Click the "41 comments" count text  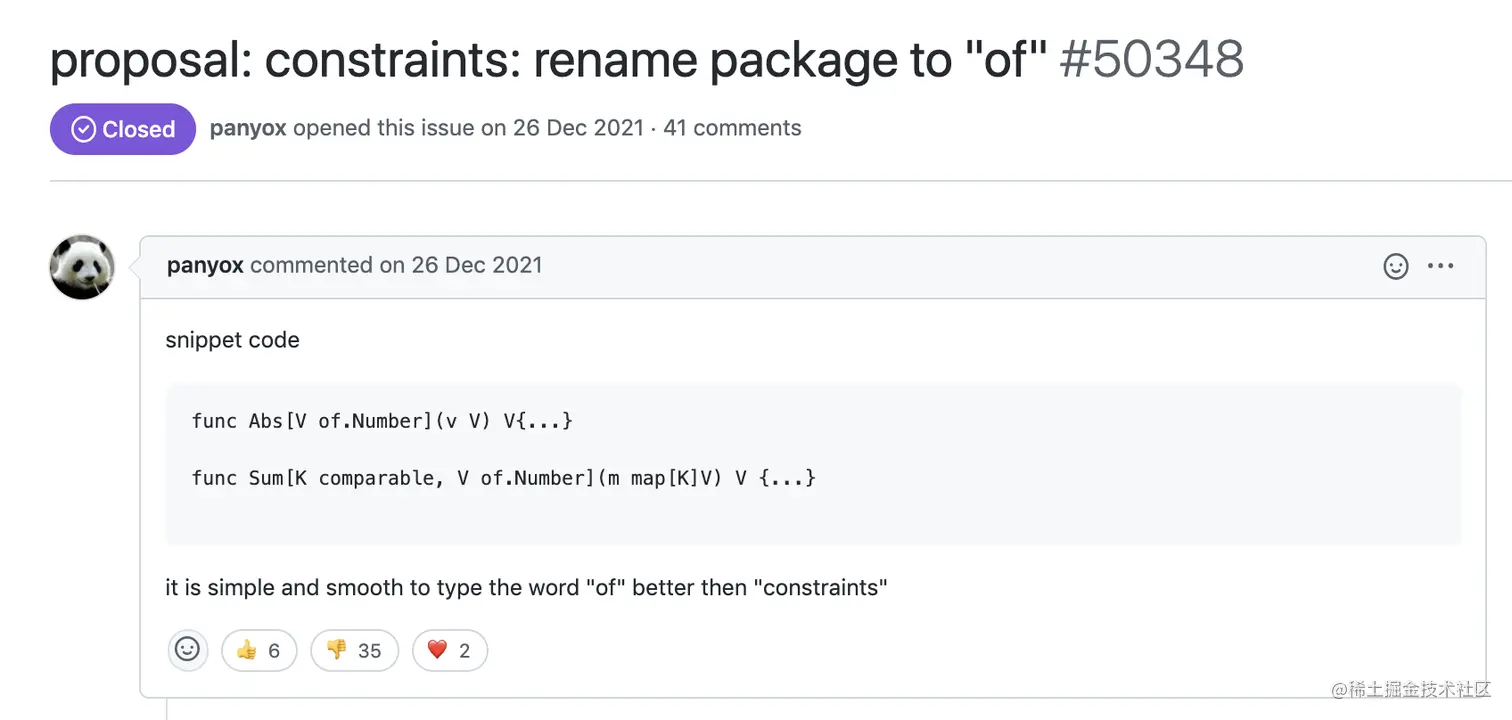click(x=732, y=128)
